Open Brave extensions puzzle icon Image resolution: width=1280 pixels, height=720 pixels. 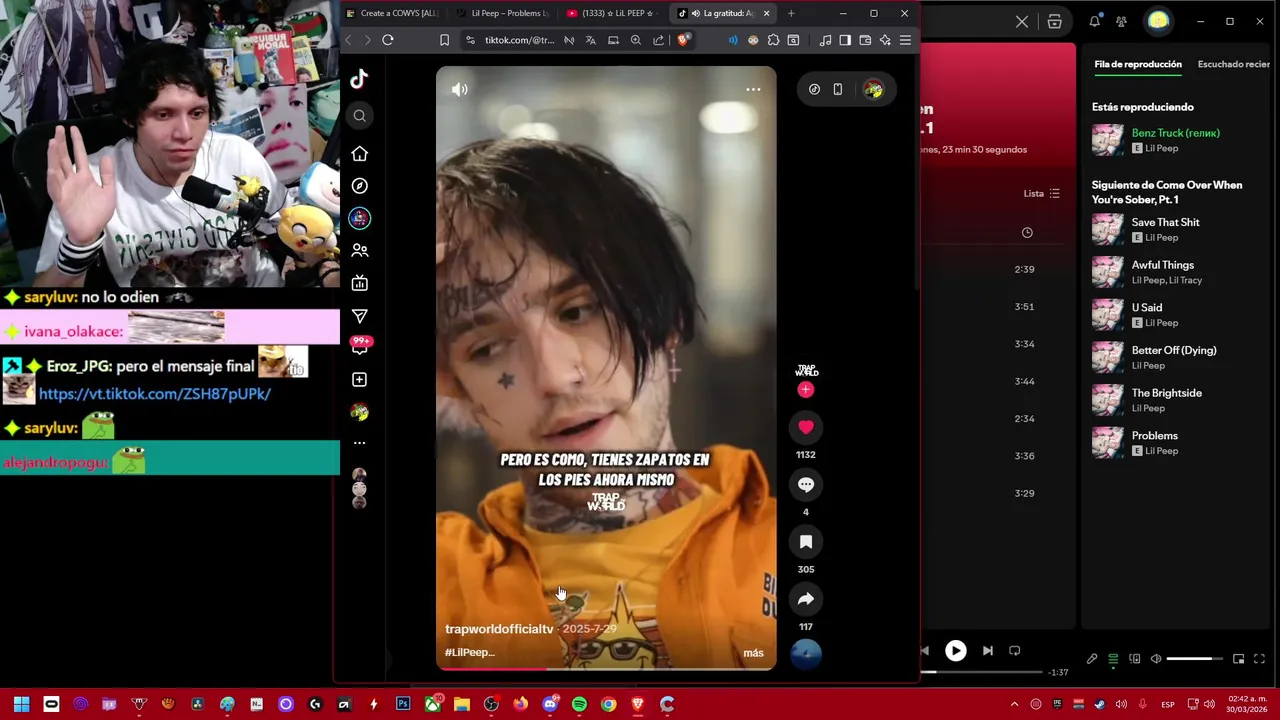point(773,40)
